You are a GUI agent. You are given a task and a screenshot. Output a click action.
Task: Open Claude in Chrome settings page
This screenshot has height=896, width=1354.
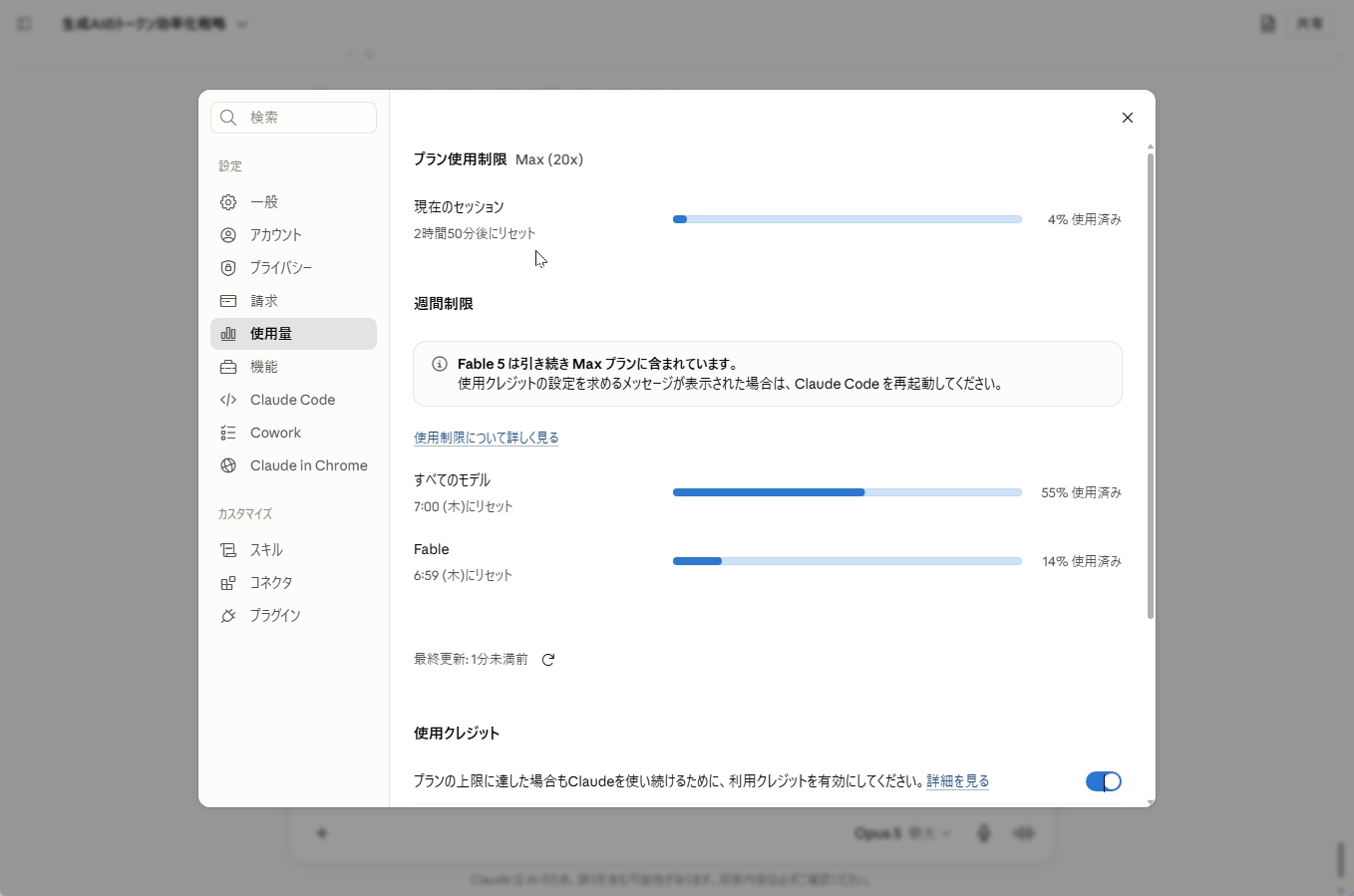tap(293, 465)
